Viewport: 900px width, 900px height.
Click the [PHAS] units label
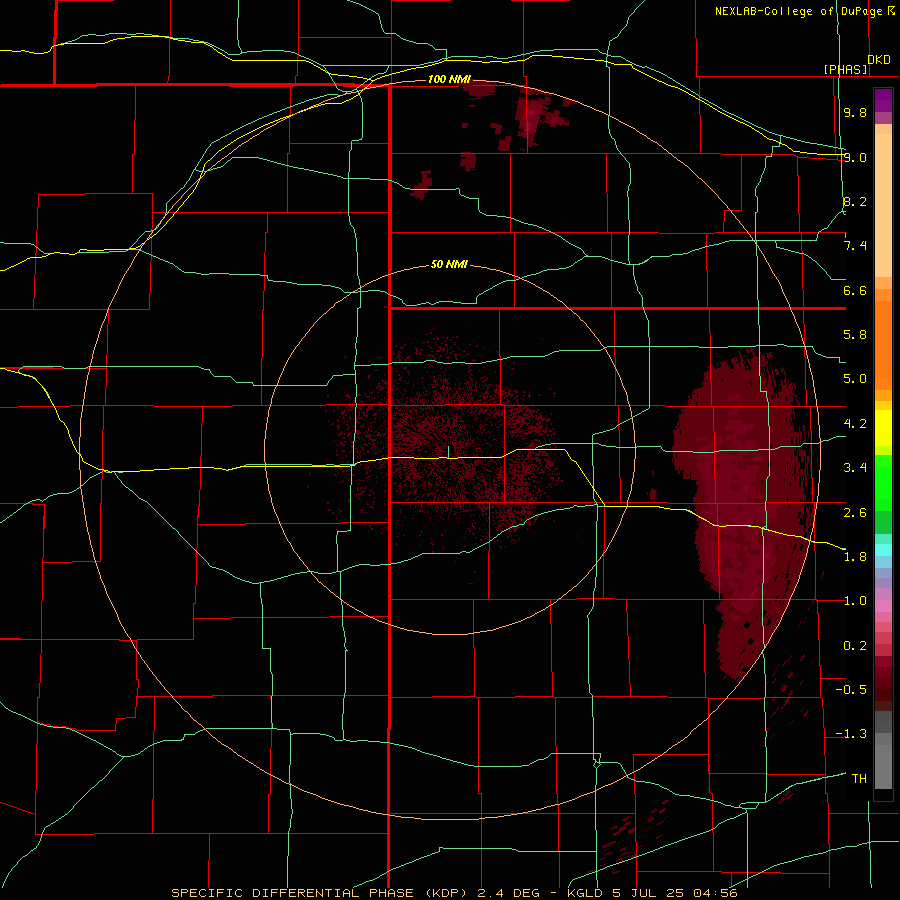click(x=845, y=69)
